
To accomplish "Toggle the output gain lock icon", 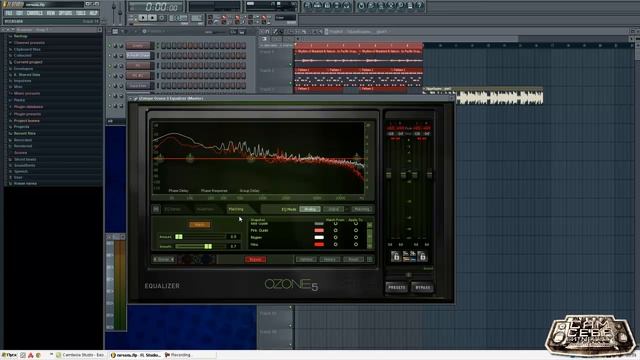I will 422,256.
